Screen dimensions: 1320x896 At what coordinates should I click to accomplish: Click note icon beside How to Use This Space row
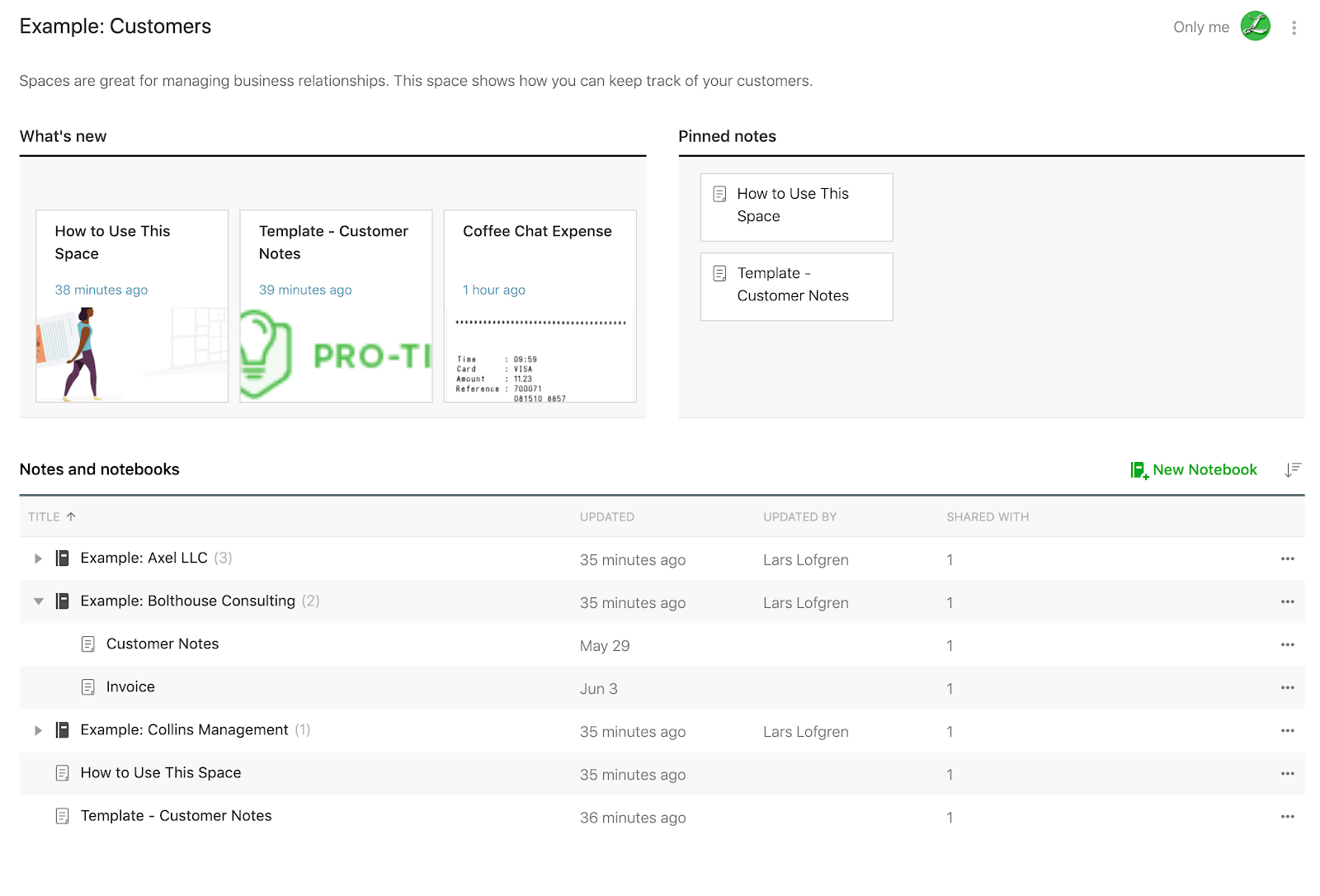coord(62,773)
